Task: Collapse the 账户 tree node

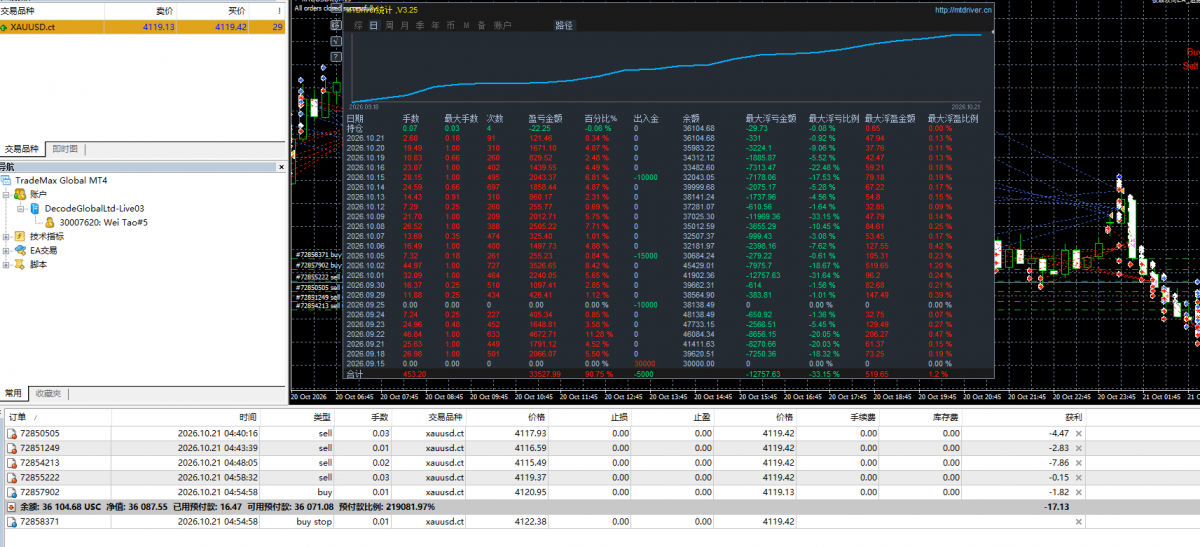Action: (x=7, y=194)
